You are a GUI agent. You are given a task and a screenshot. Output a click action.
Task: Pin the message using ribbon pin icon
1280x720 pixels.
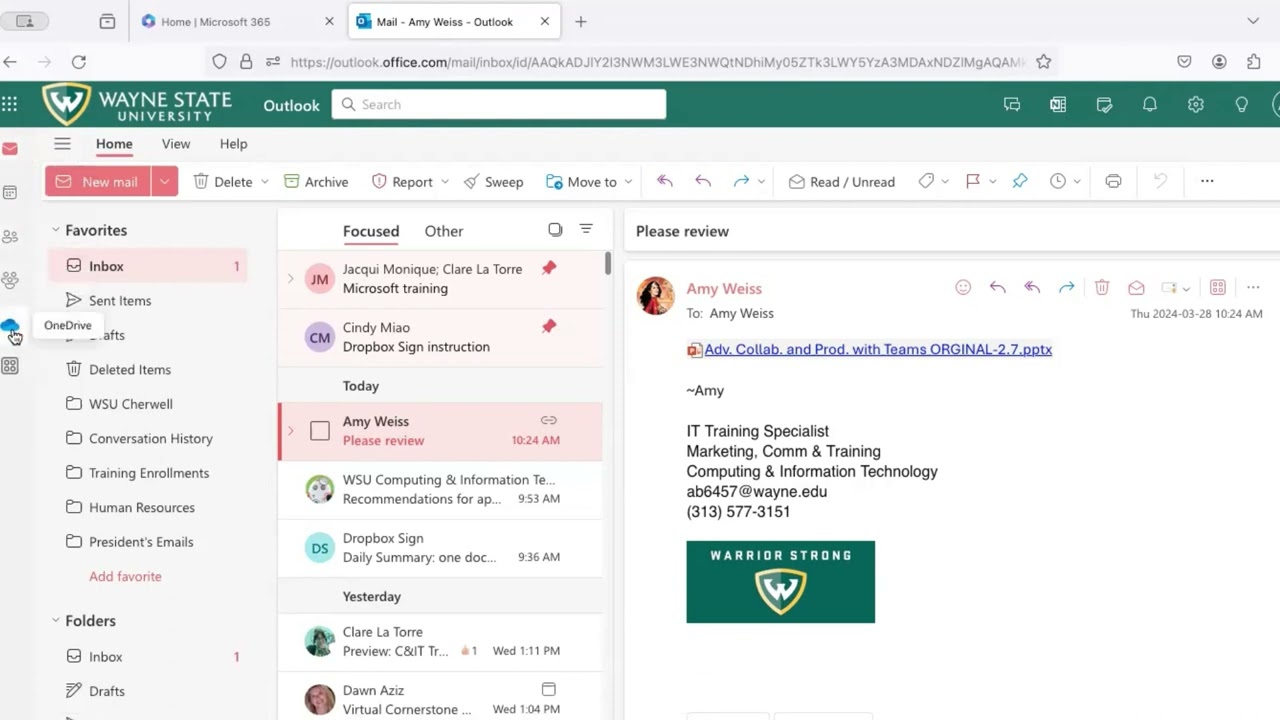1020,181
